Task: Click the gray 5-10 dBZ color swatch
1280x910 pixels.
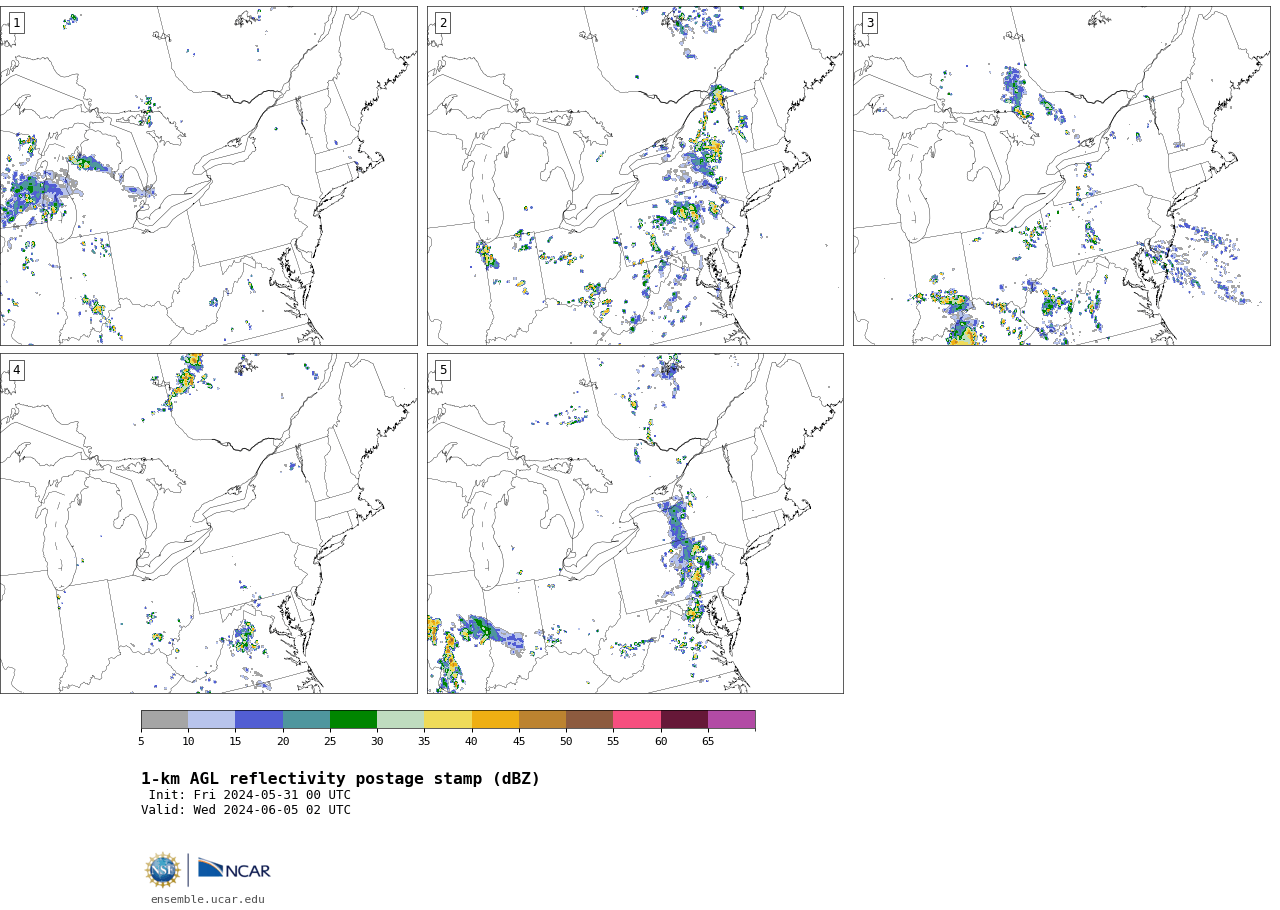Action: click(x=164, y=720)
